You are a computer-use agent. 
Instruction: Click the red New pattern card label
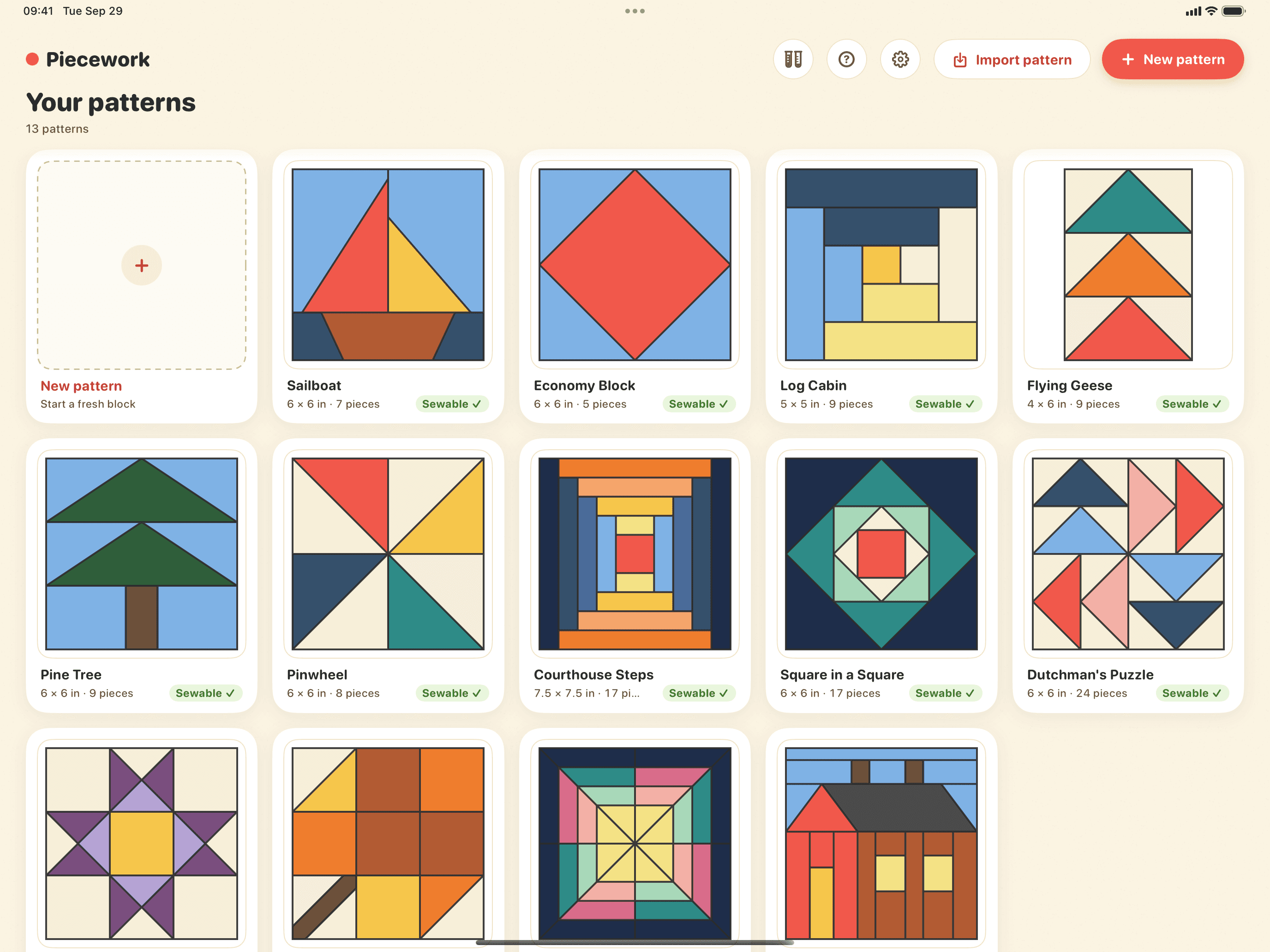[81, 386]
